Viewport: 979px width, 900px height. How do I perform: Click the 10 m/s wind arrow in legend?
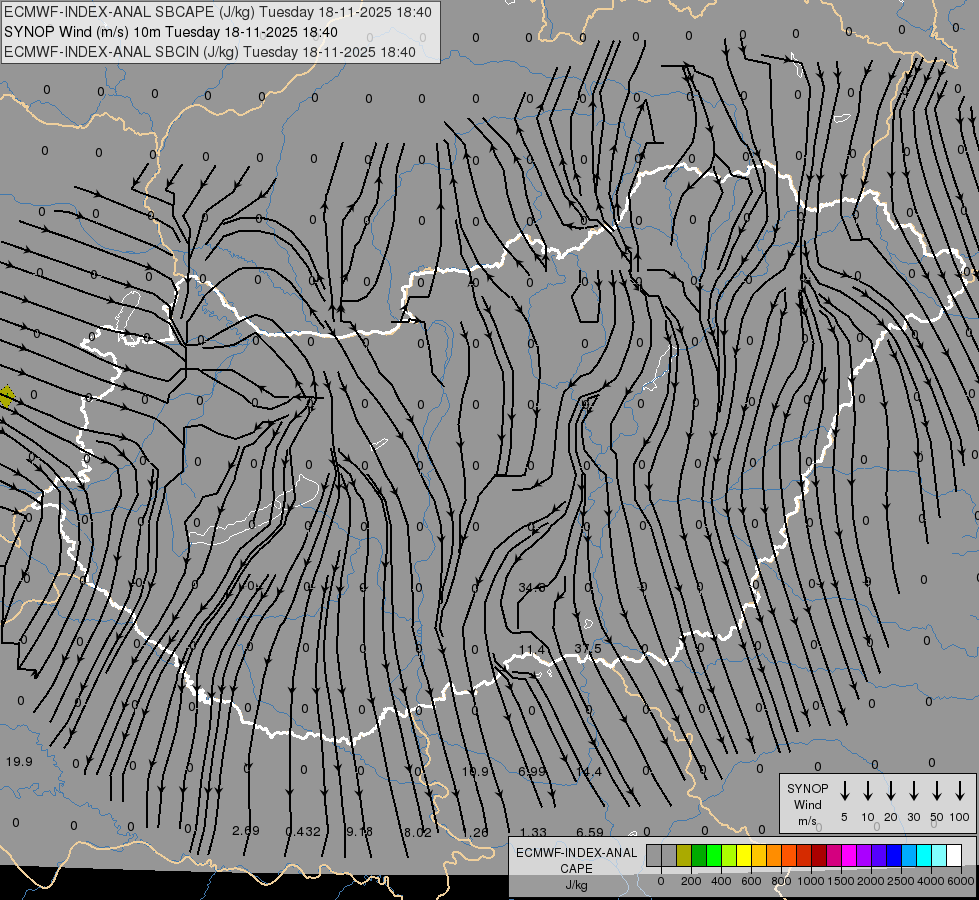point(868,791)
